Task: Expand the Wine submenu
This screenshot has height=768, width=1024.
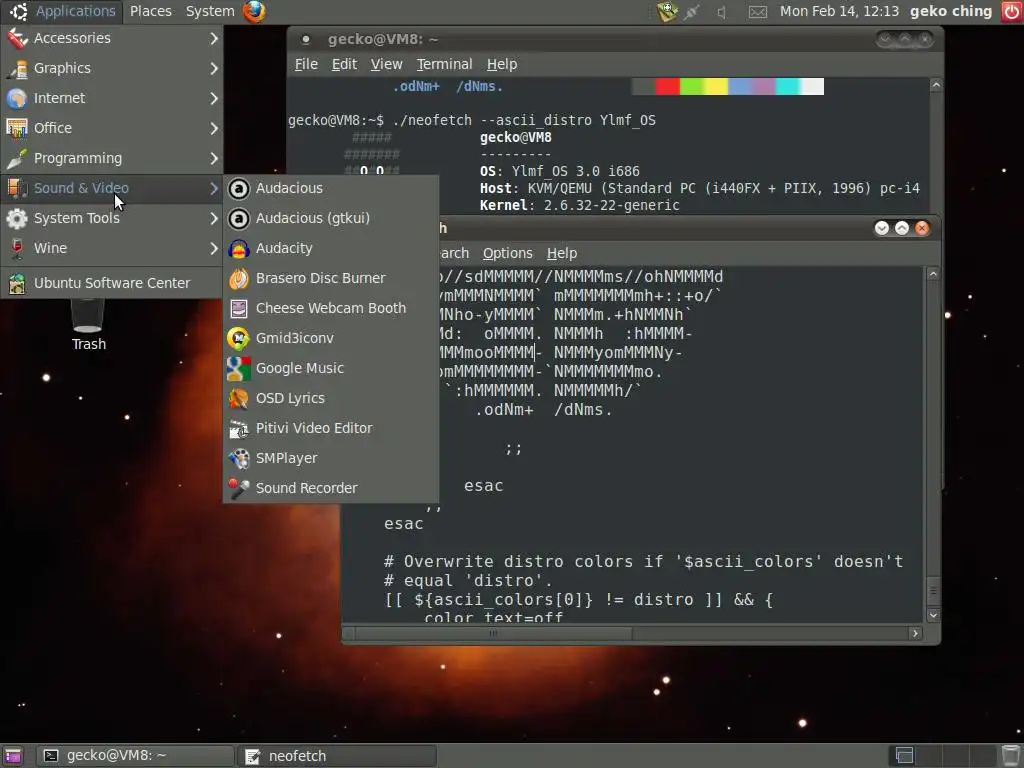Action: (x=112, y=248)
